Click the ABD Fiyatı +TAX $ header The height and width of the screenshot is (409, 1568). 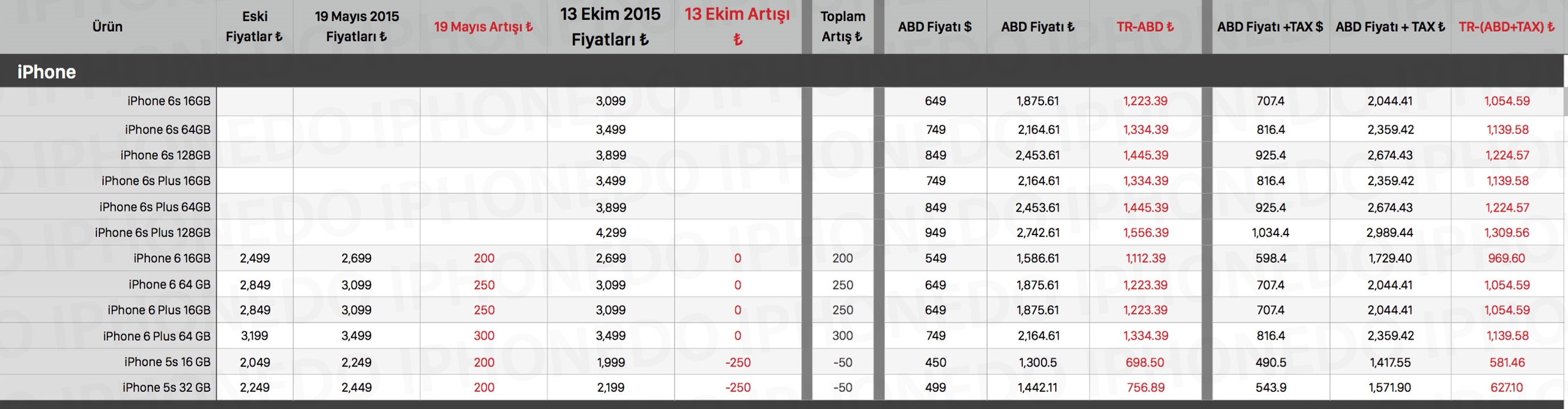tap(1270, 27)
